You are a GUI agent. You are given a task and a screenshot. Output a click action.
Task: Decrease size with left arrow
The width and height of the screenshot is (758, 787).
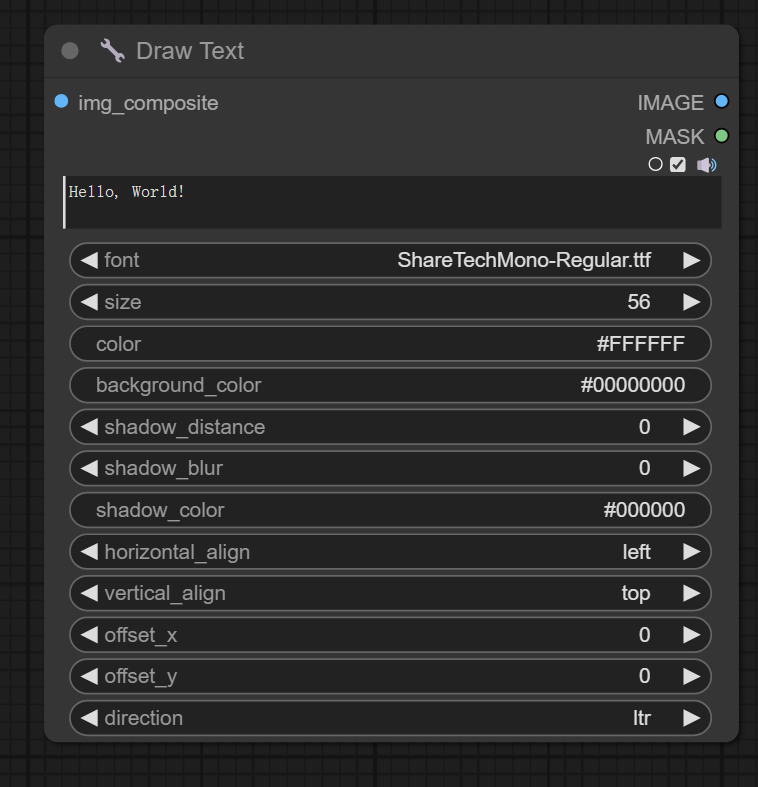pyautogui.click(x=89, y=302)
